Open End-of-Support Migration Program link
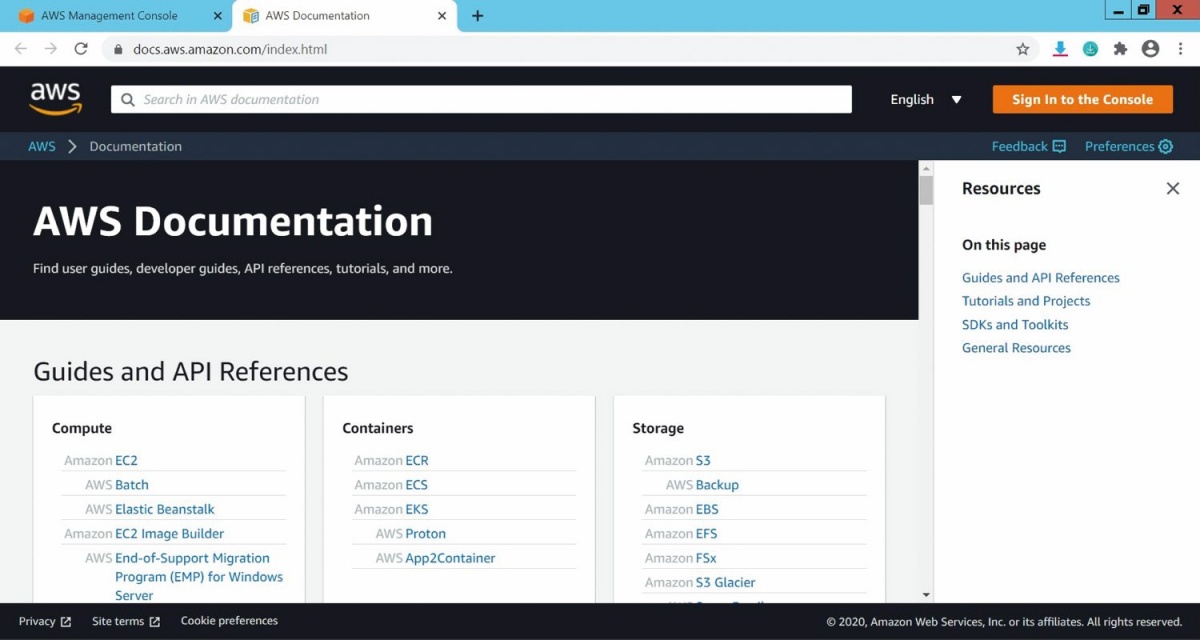Screen dimensions: 1200x640 point(199,577)
